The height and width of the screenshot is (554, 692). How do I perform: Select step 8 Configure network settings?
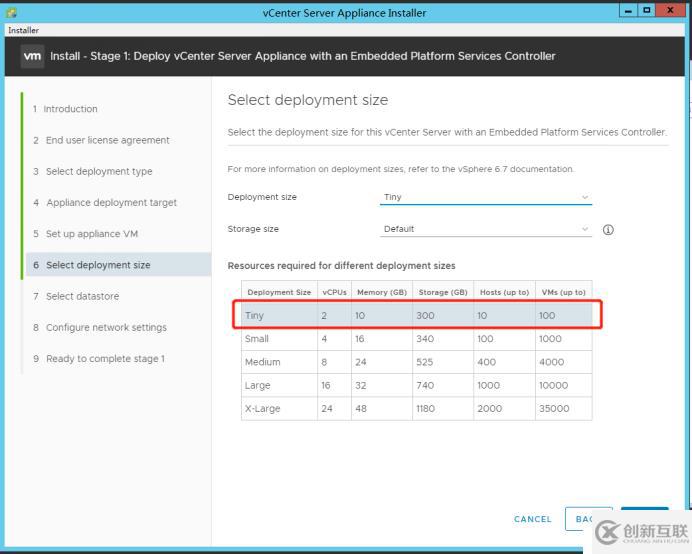click(x=100, y=328)
